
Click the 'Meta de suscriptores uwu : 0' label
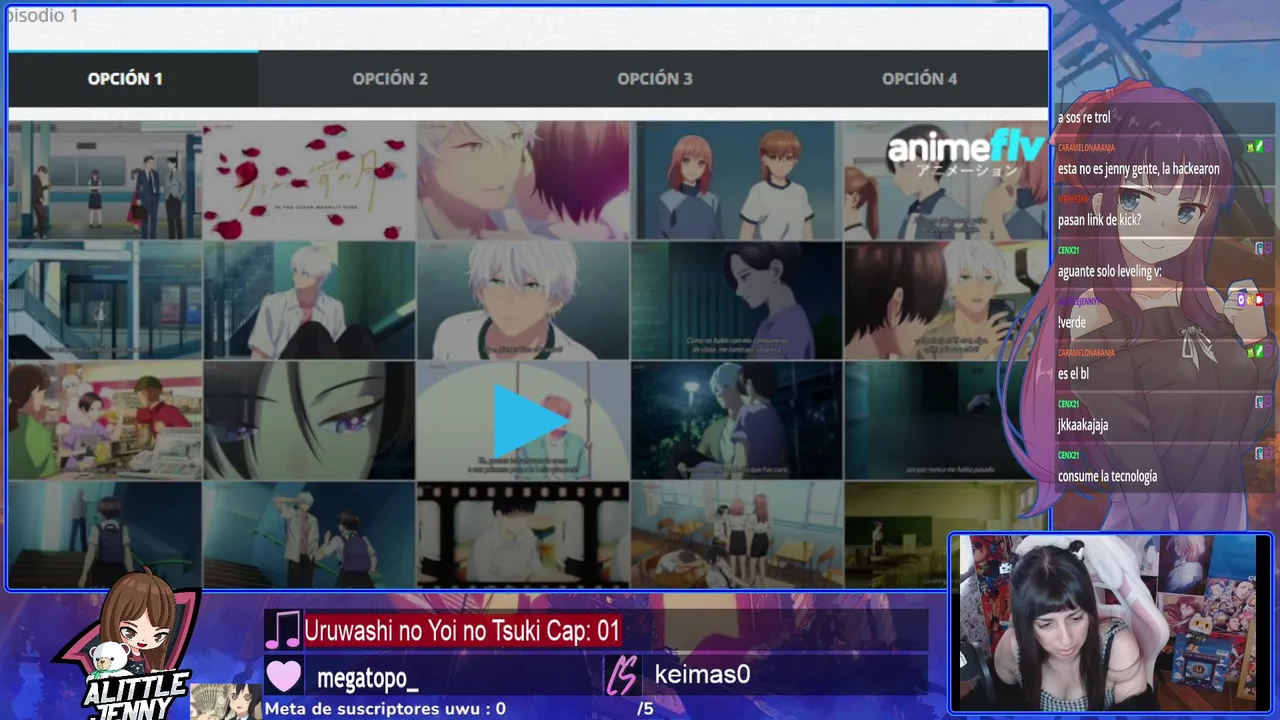click(x=385, y=709)
